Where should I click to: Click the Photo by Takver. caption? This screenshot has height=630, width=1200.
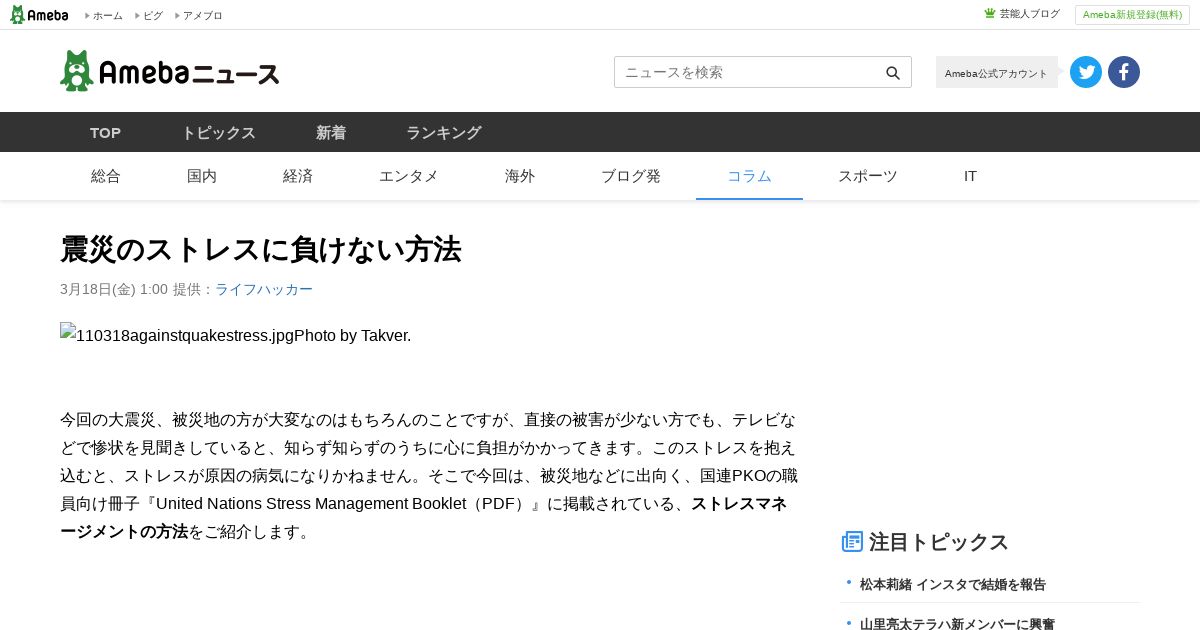(x=352, y=335)
